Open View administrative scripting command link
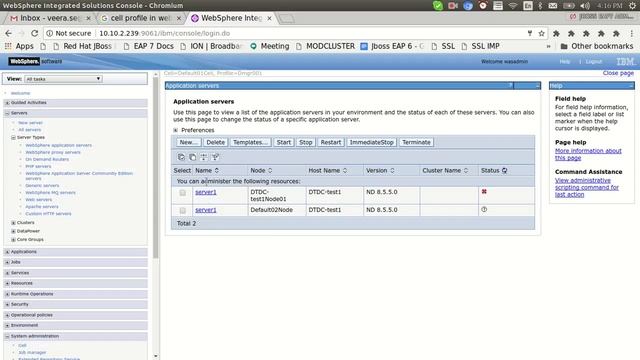 pyautogui.click(x=587, y=187)
